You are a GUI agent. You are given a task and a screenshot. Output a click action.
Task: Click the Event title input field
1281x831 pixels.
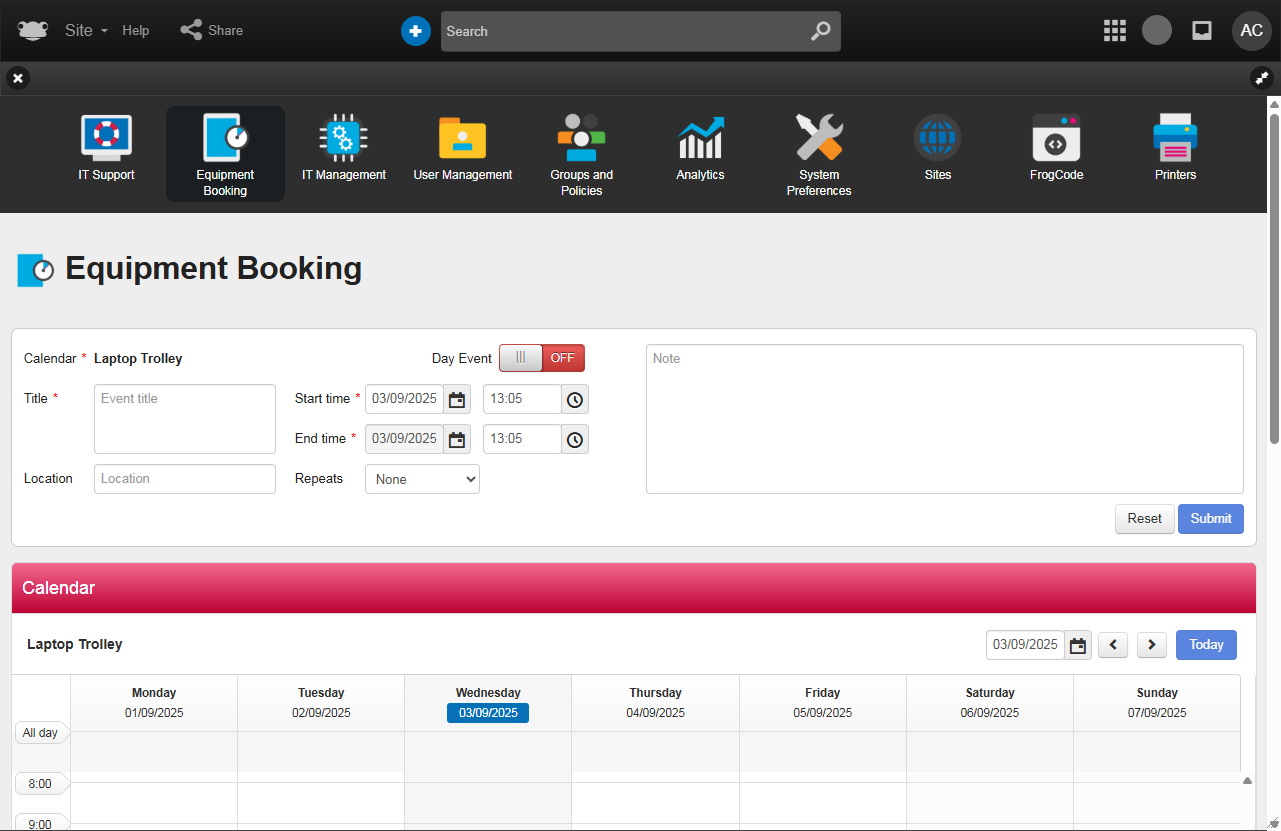pyautogui.click(x=185, y=419)
